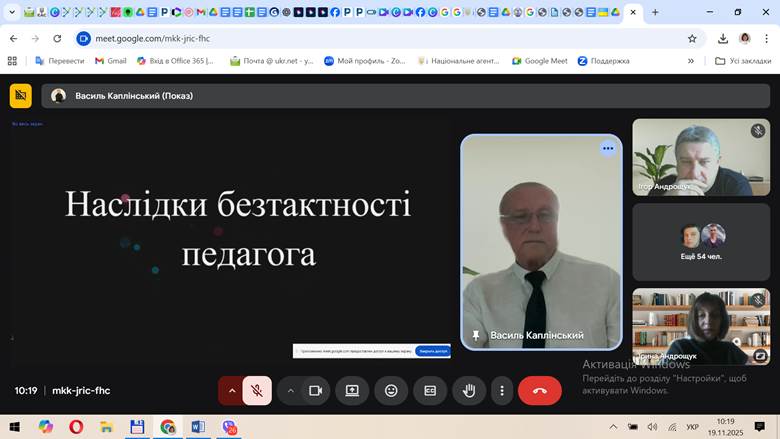Open the Gmail bookmark

click(x=112, y=61)
